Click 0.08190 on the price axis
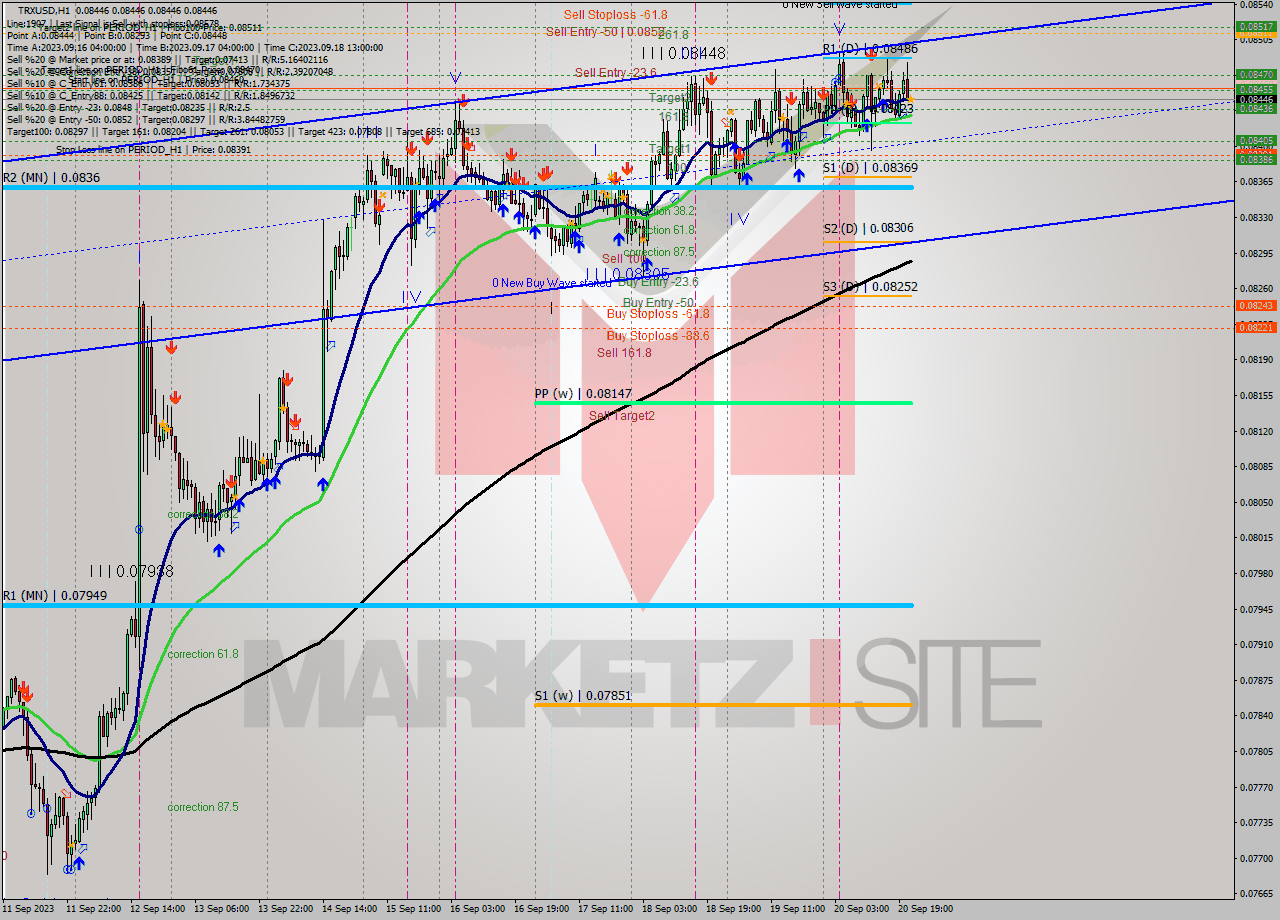 1256,359
